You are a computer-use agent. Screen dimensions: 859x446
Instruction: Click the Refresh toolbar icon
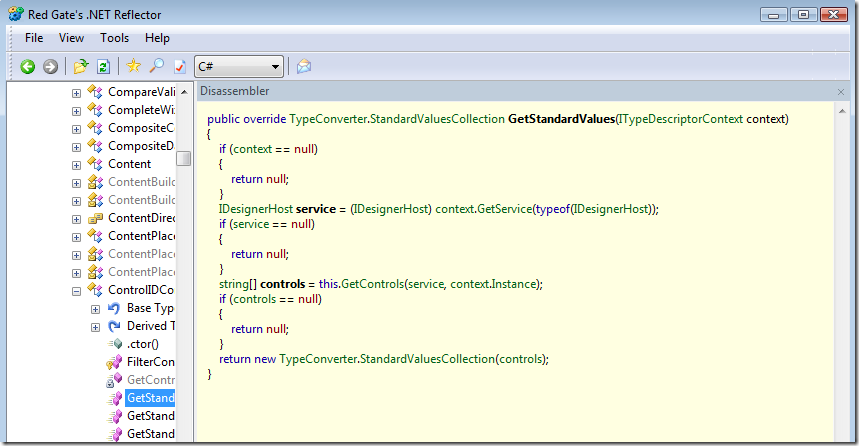coord(103,67)
